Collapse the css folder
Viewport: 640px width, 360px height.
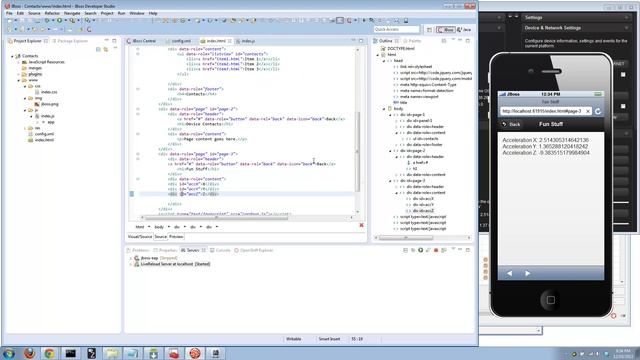25,86
